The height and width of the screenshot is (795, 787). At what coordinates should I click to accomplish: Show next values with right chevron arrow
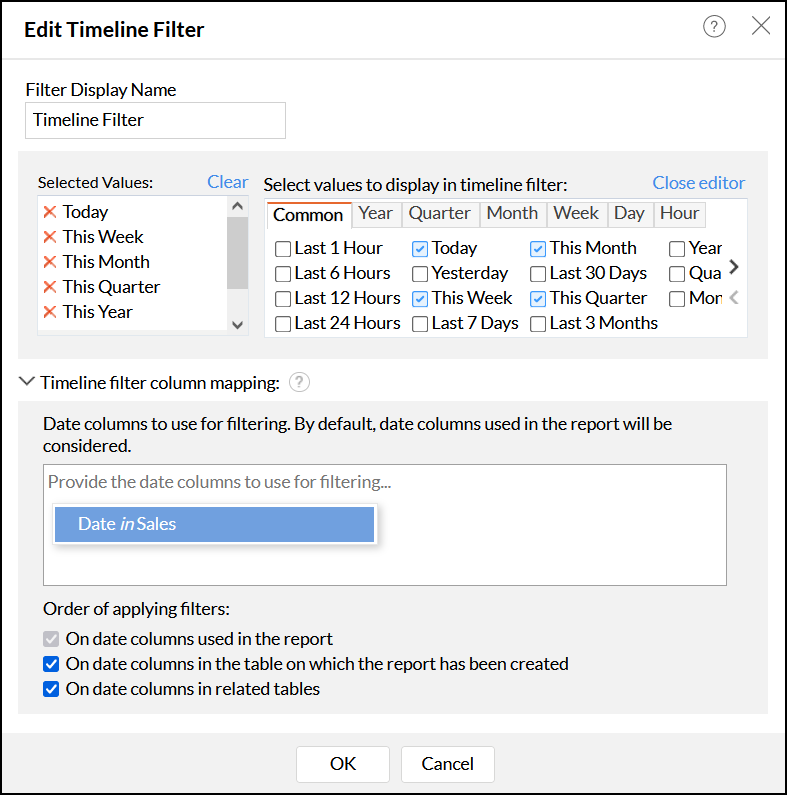coord(733,267)
